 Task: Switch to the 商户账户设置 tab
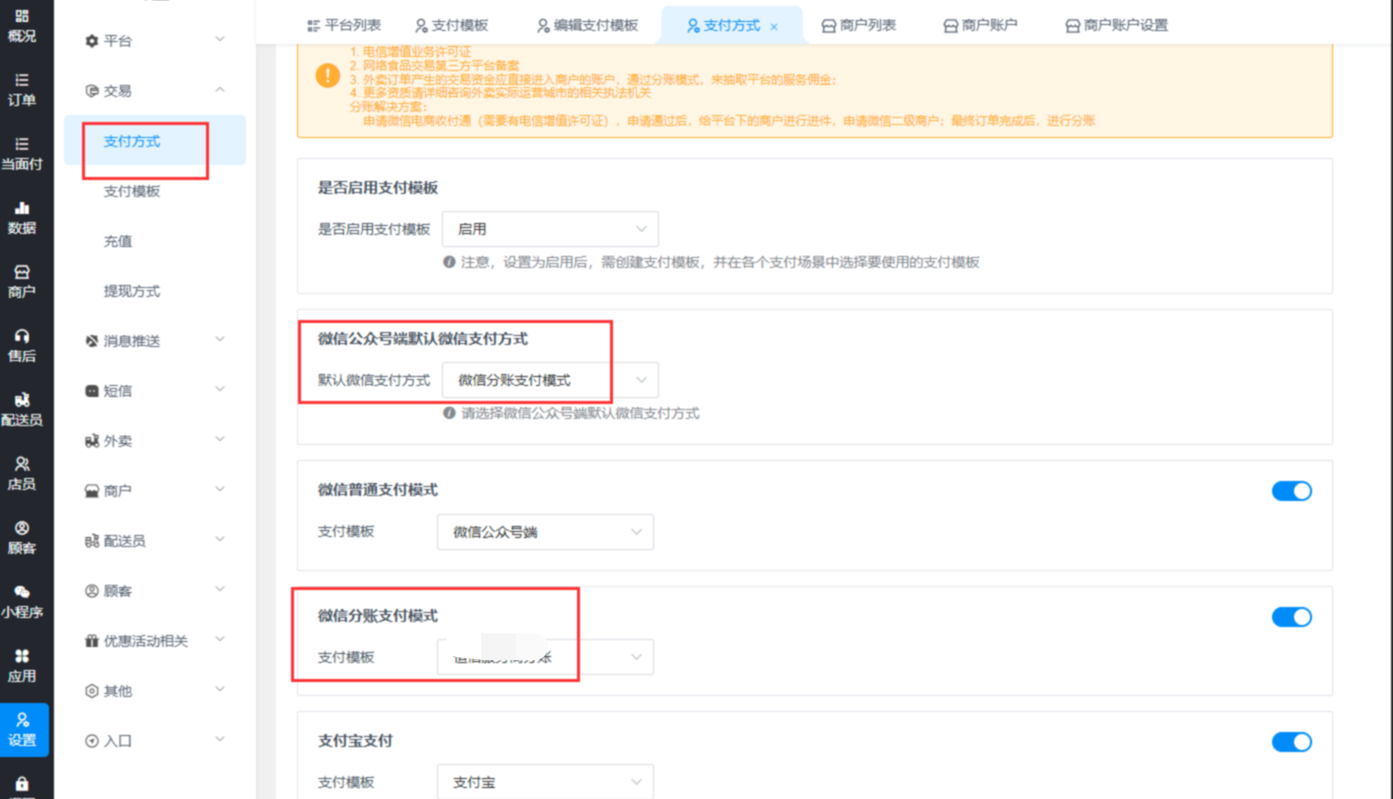pyautogui.click(x=1116, y=25)
